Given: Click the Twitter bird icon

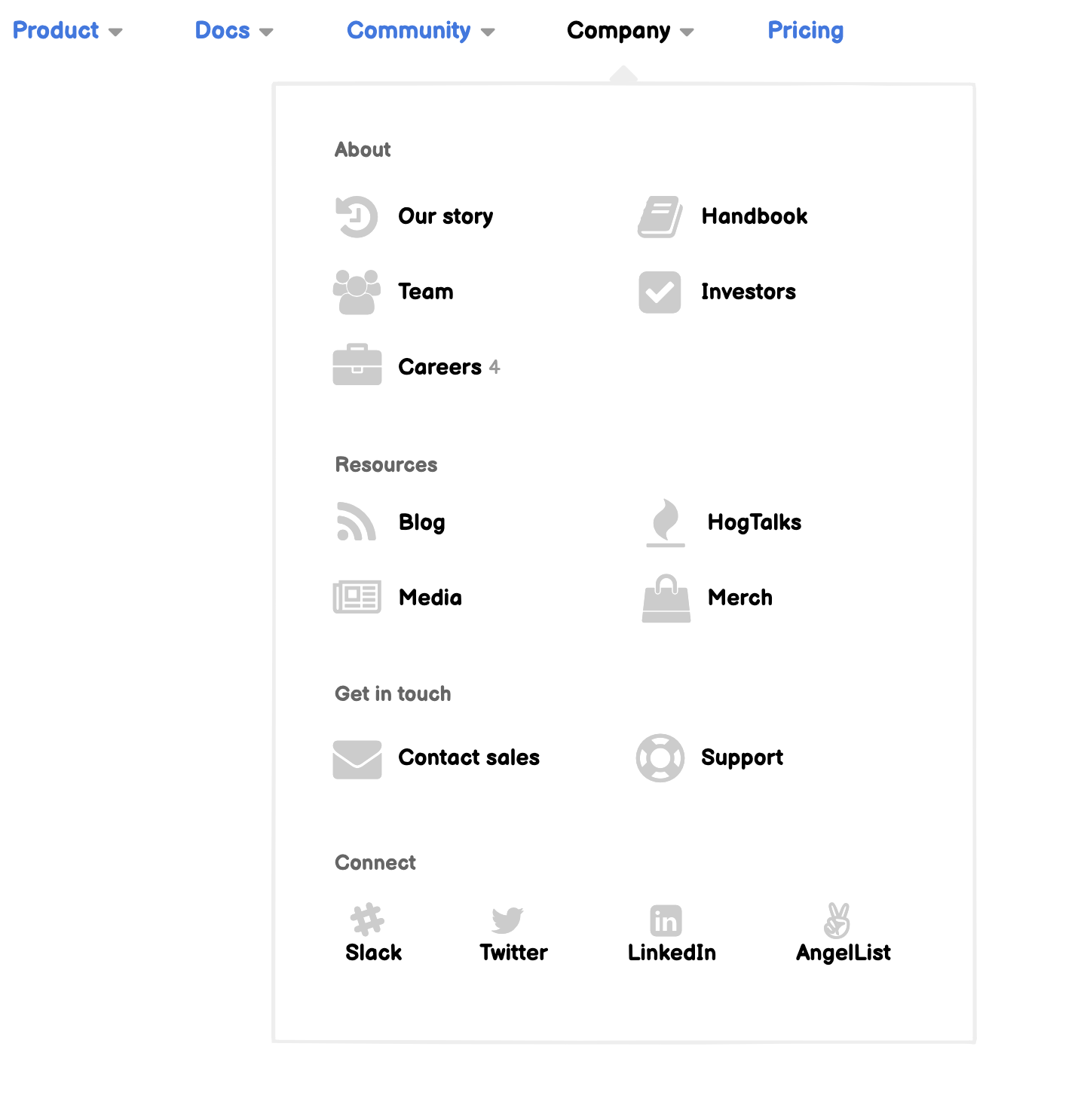Looking at the screenshot, I should click(508, 920).
